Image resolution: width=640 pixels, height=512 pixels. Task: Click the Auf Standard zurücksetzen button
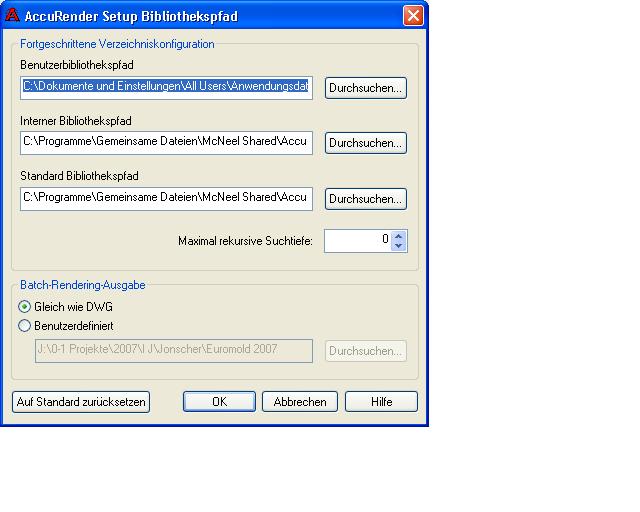(x=81, y=402)
